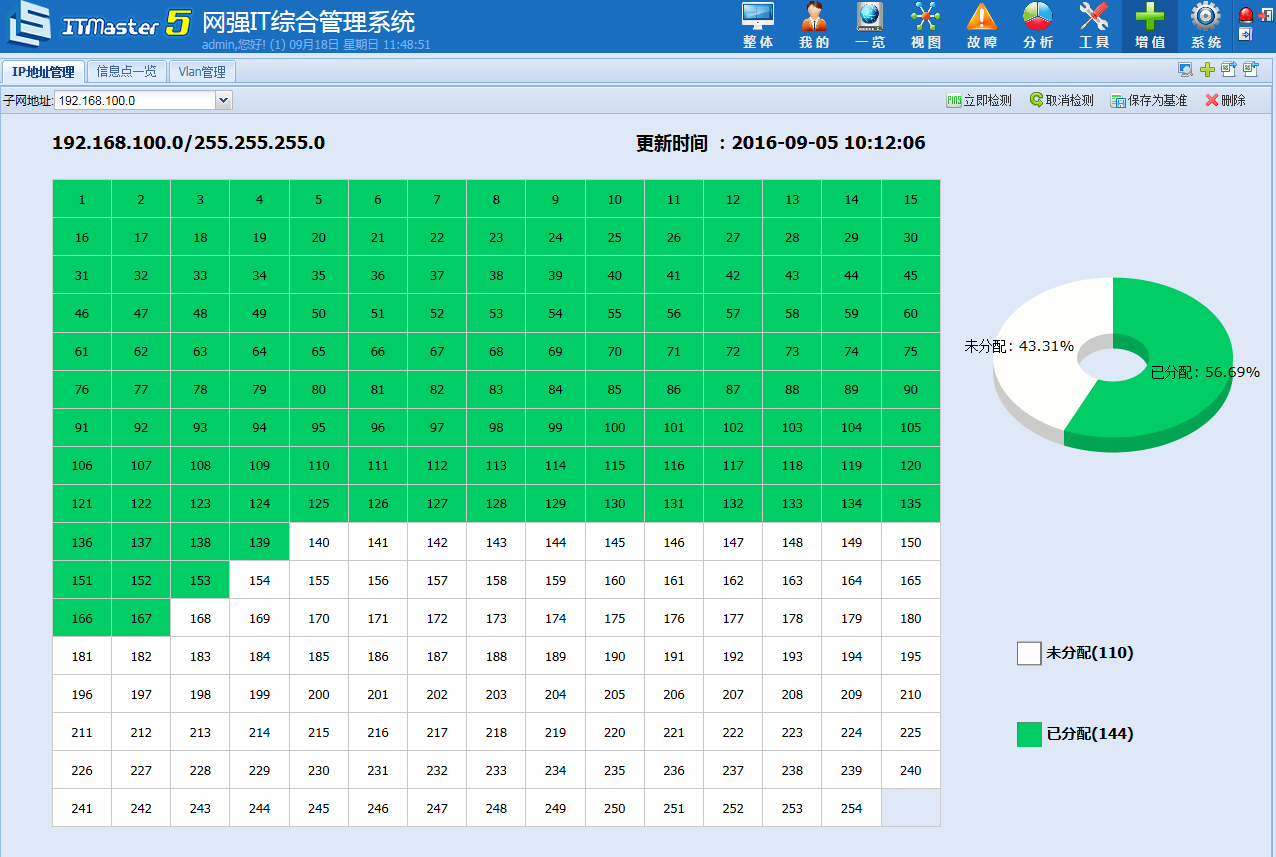The image size is (1276, 857).
Task: Click the blue arrow panel icon below the siren
Action: [1245, 34]
